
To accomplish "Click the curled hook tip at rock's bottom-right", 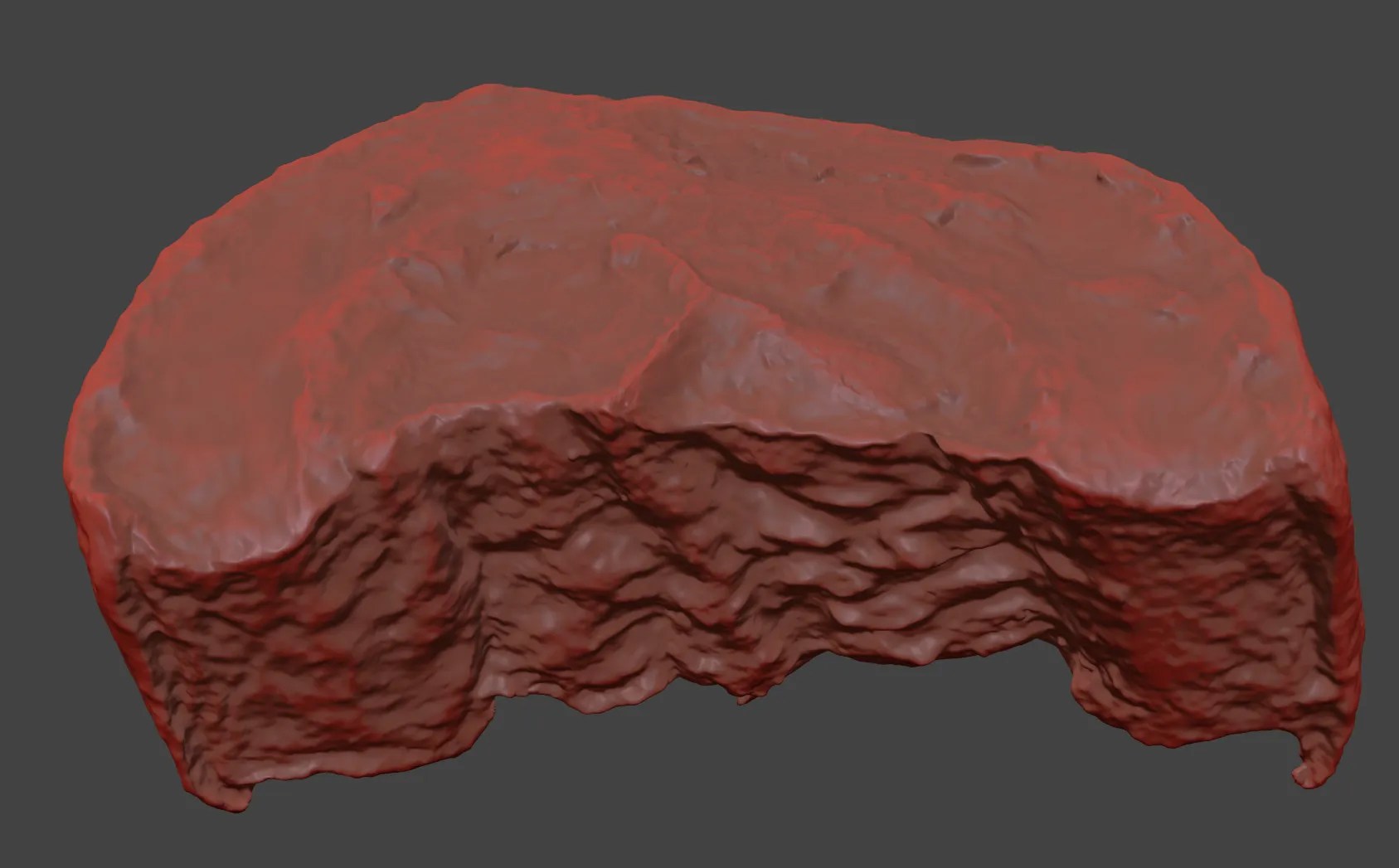I will point(1304,773).
